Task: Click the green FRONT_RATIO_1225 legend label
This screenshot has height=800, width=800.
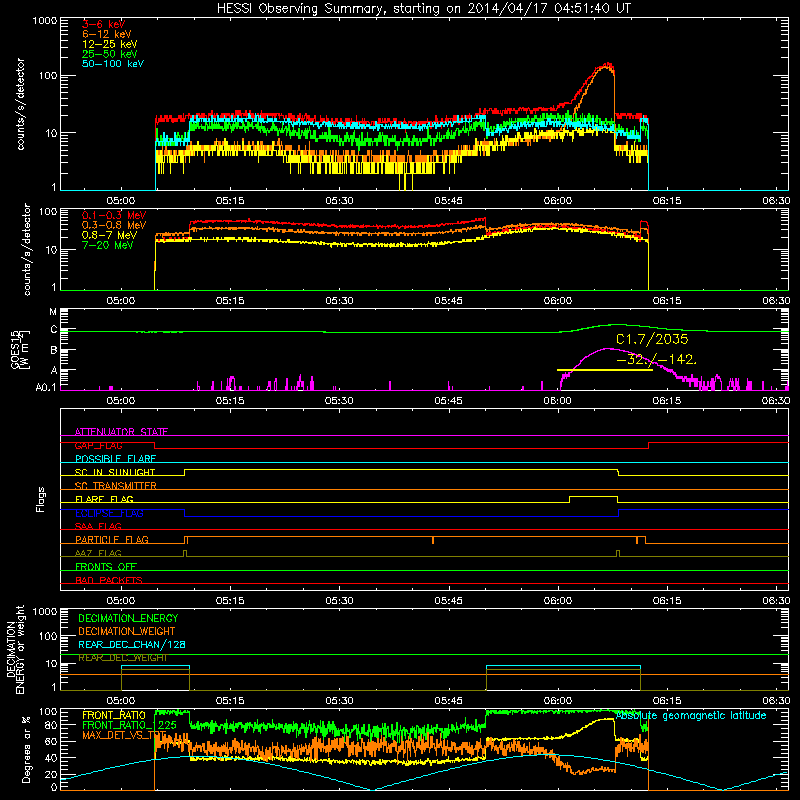Action: (x=129, y=725)
